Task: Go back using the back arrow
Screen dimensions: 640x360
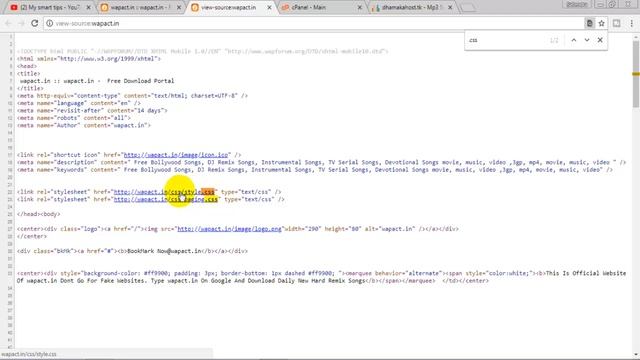Action: pyautogui.click(x=8, y=23)
